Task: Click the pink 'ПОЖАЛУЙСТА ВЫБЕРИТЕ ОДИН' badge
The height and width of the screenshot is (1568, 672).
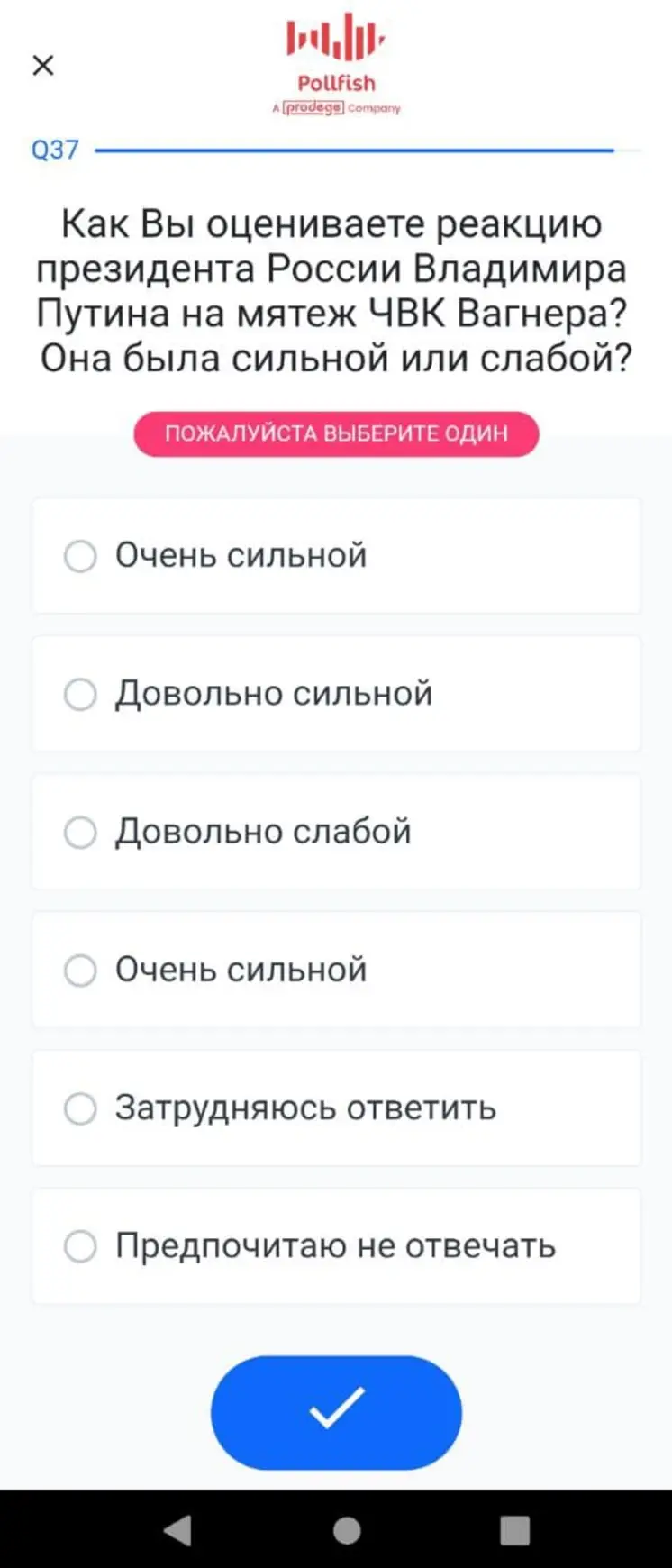Action: [x=336, y=433]
